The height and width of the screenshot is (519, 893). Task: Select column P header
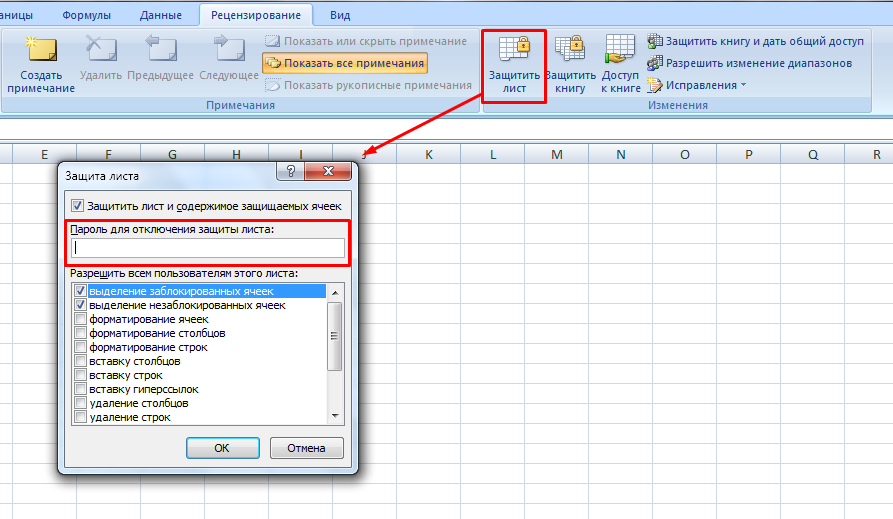pyautogui.click(x=749, y=154)
